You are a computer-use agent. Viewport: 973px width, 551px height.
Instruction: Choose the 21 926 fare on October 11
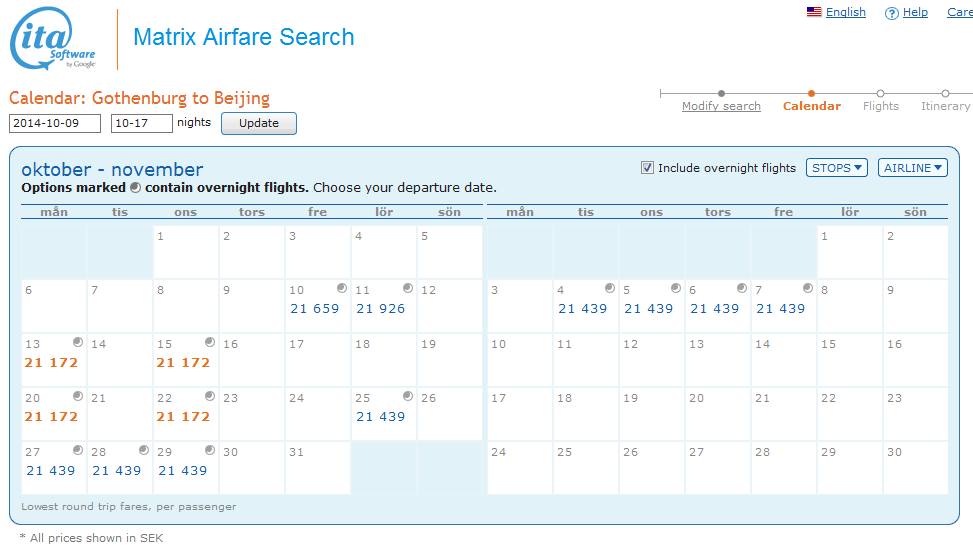point(380,308)
